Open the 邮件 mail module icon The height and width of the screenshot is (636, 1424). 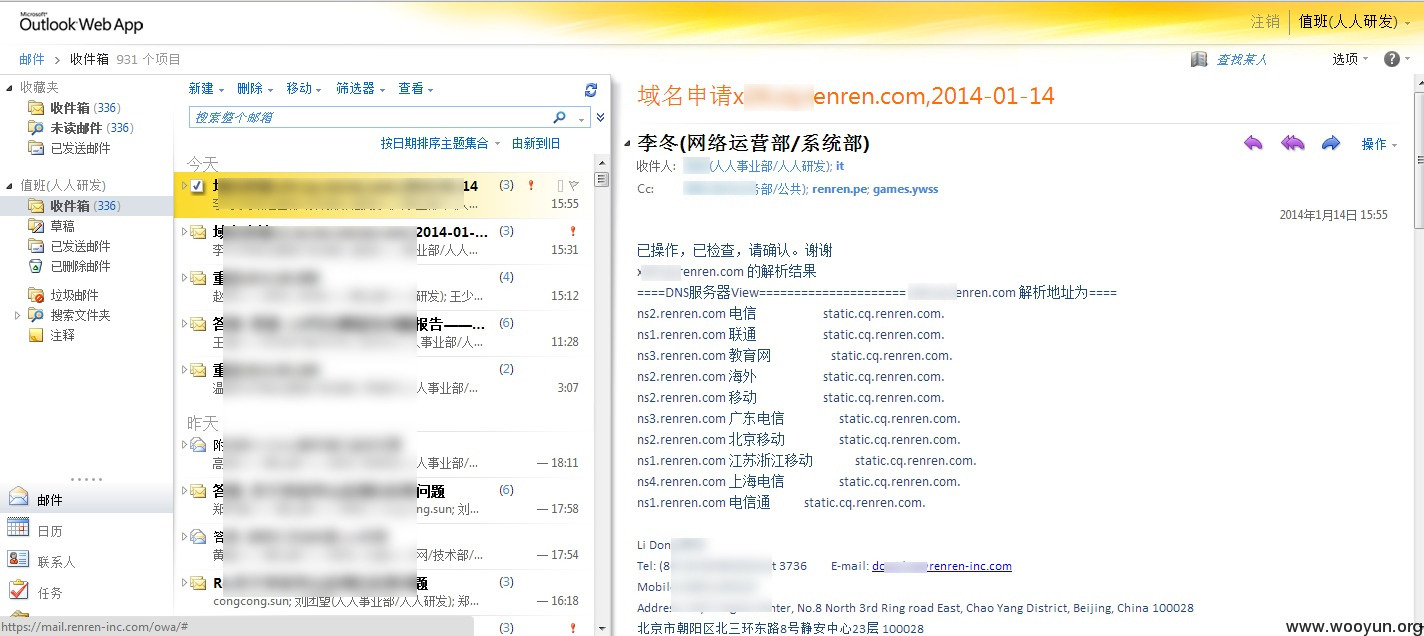18,497
